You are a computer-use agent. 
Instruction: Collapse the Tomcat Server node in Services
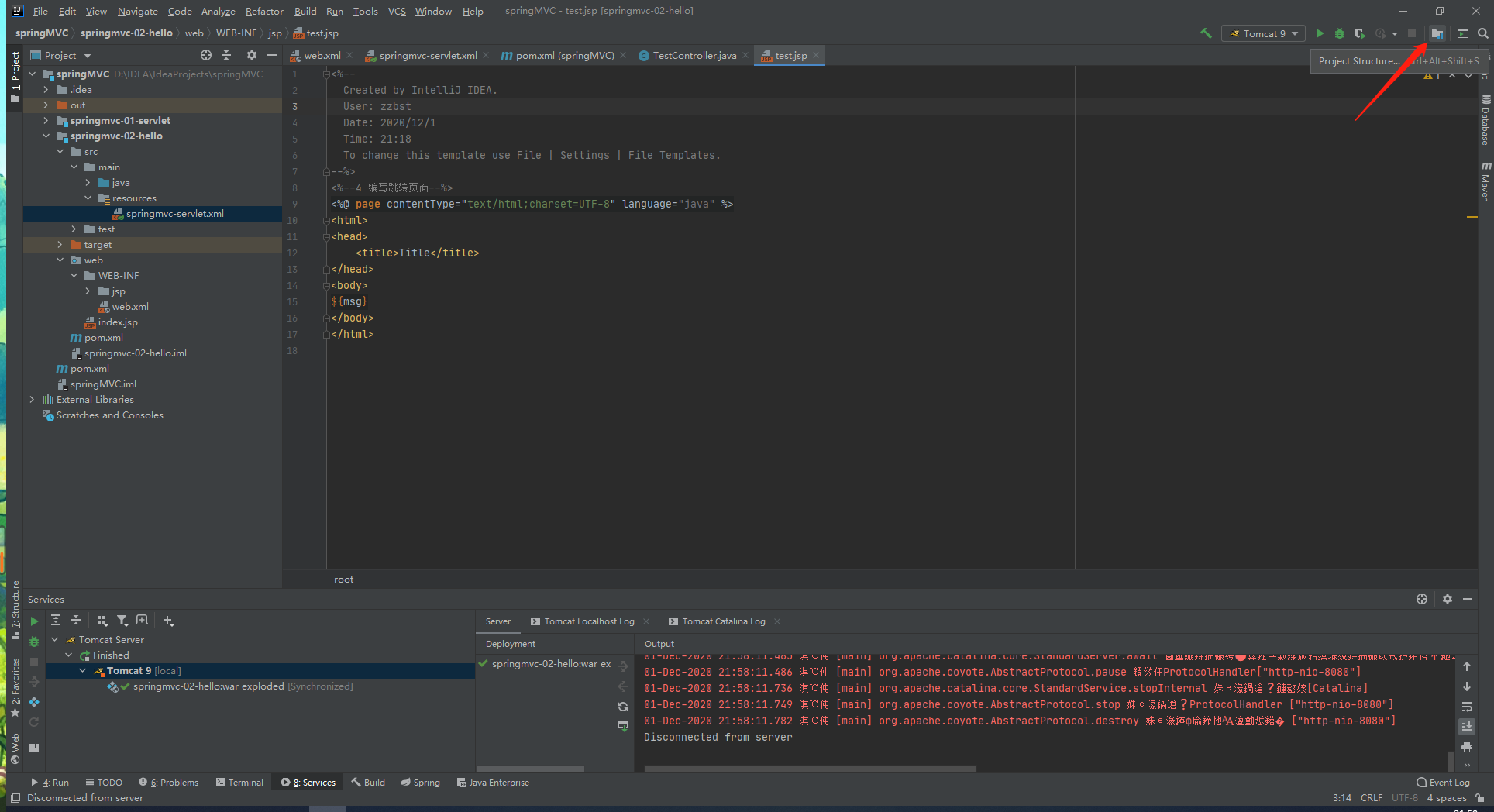[55, 640]
